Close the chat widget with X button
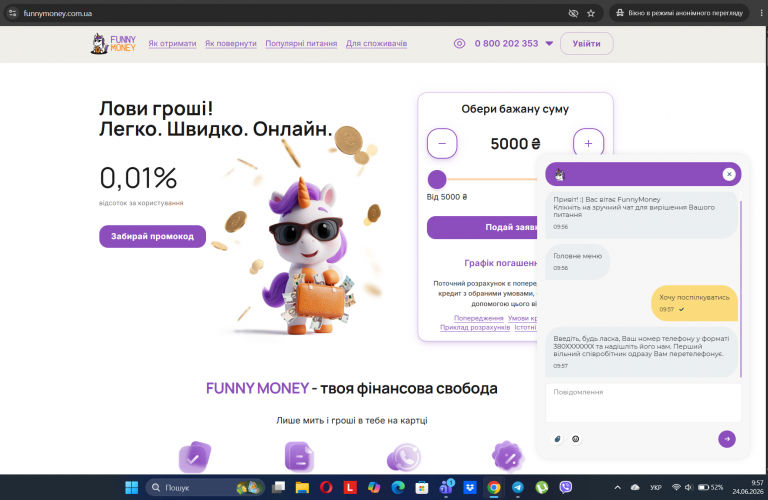The width and height of the screenshot is (768, 500). [729, 174]
